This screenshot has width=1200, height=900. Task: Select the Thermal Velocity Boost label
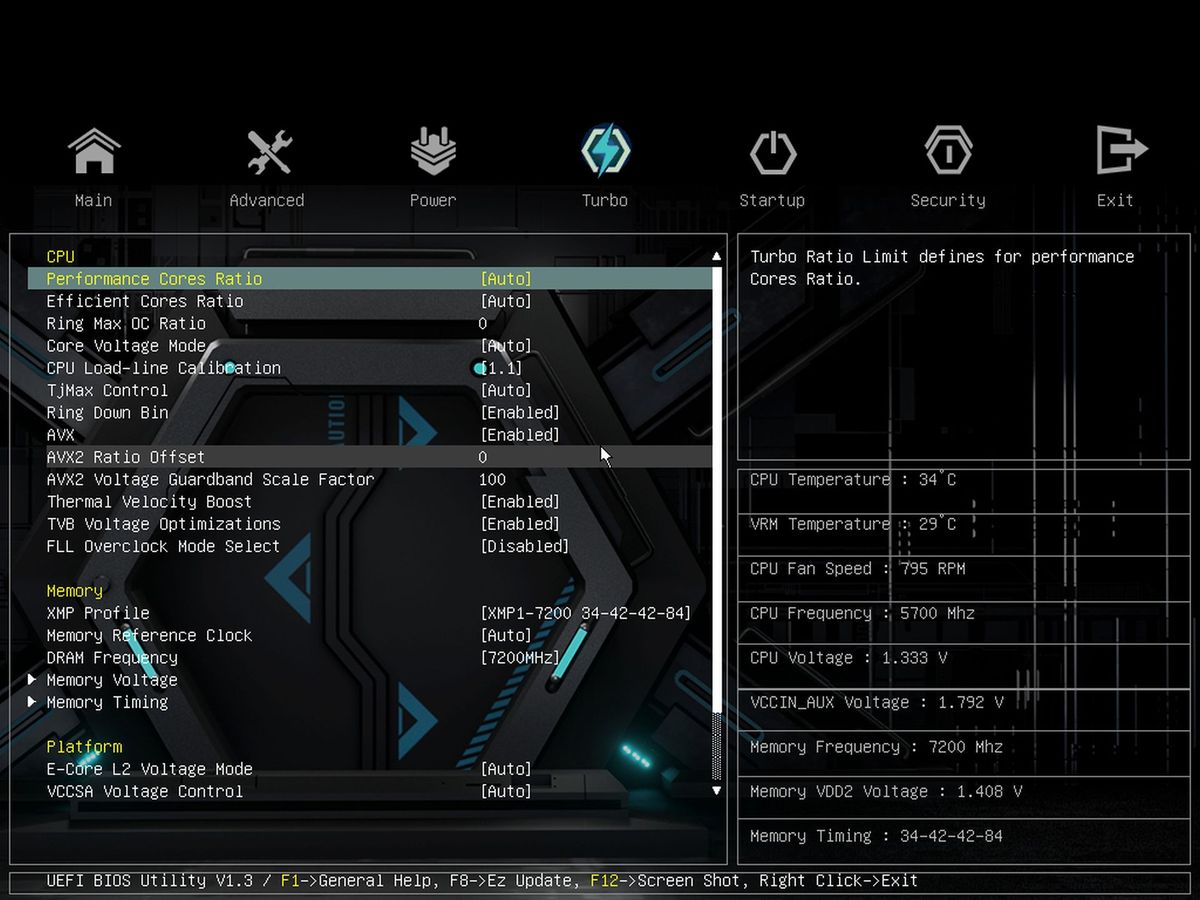tap(149, 502)
